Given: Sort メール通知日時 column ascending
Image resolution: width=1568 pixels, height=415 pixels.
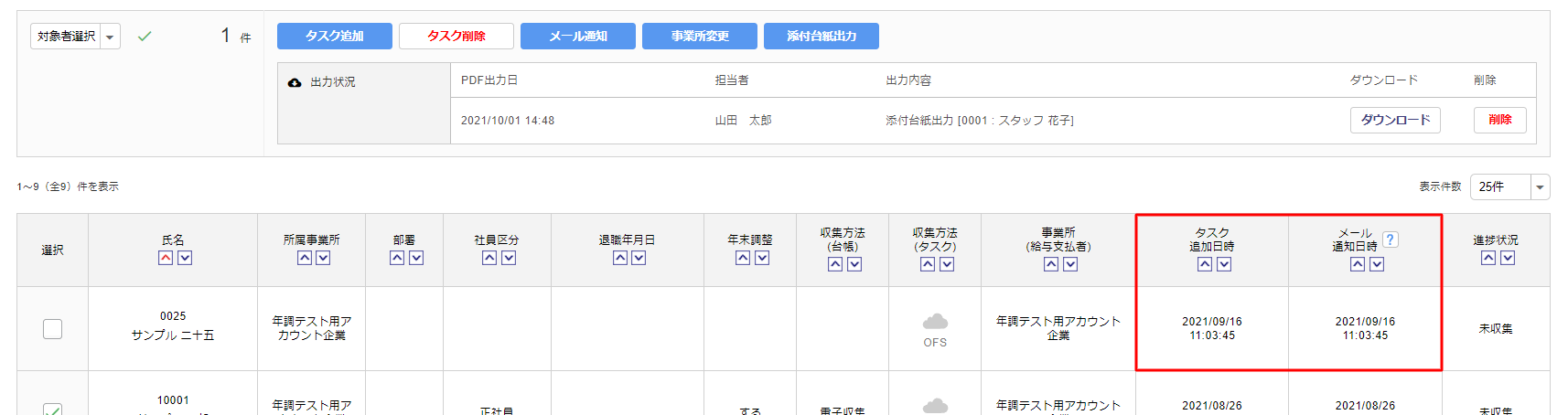Looking at the screenshot, I should [x=1358, y=264].
